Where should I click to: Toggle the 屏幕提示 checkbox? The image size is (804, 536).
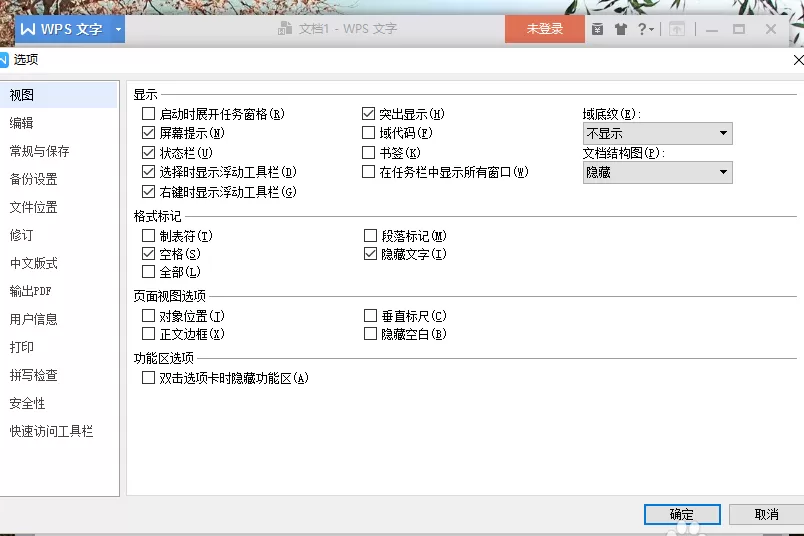pyautogui.click(x=148, y=133)
